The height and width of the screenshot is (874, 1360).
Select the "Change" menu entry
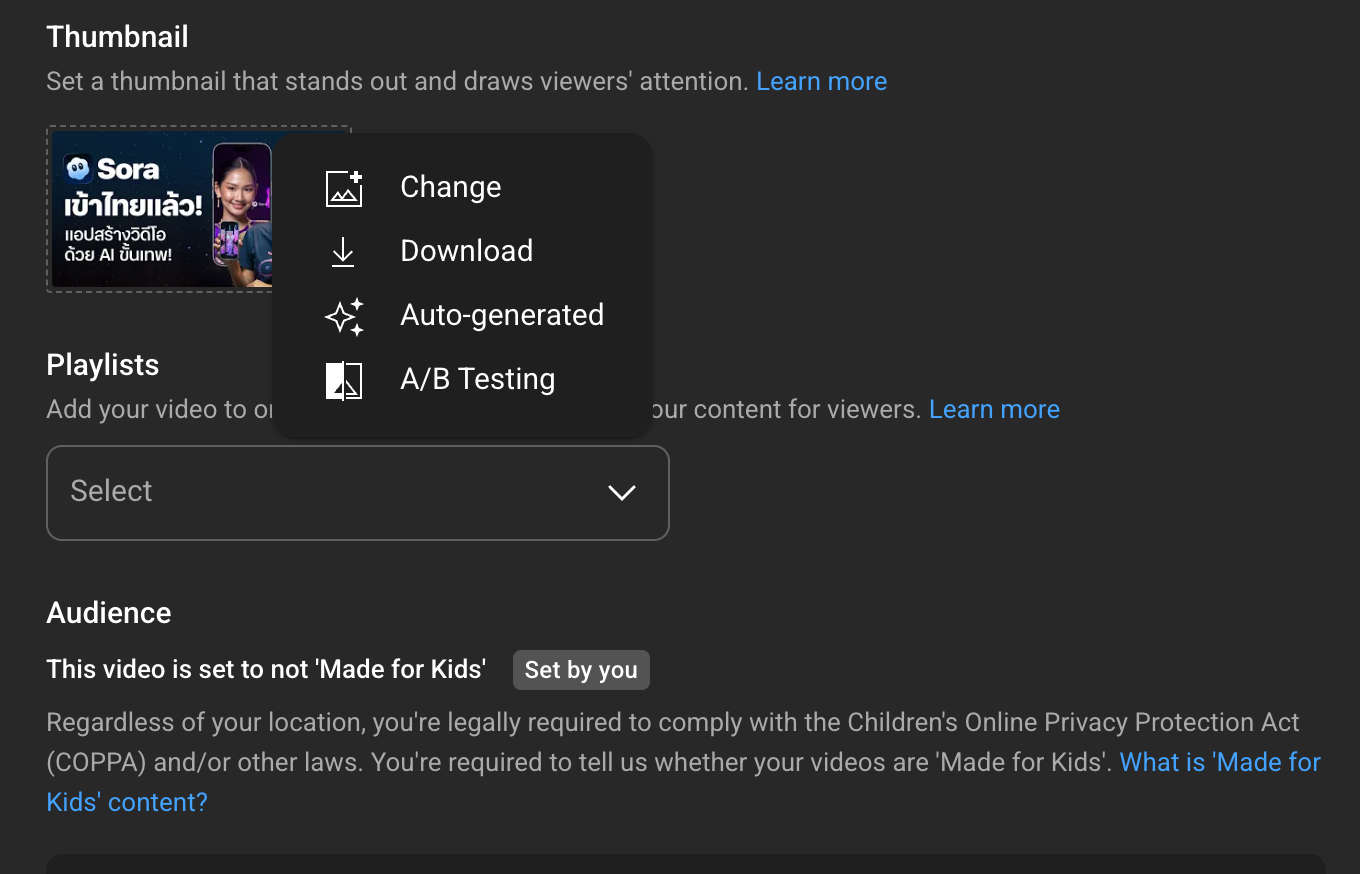450,188
